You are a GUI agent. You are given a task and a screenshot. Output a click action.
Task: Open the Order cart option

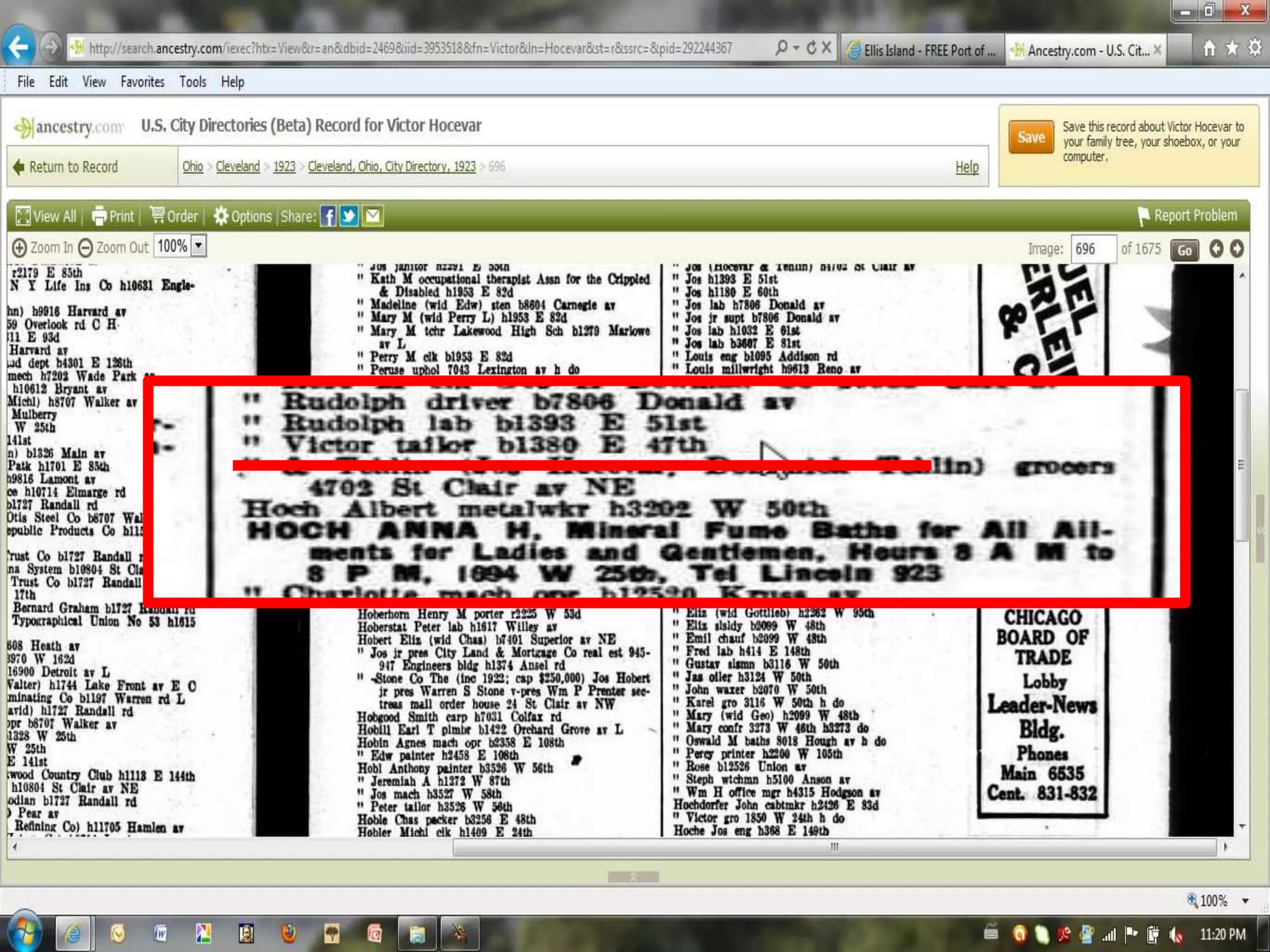[174, 216]
